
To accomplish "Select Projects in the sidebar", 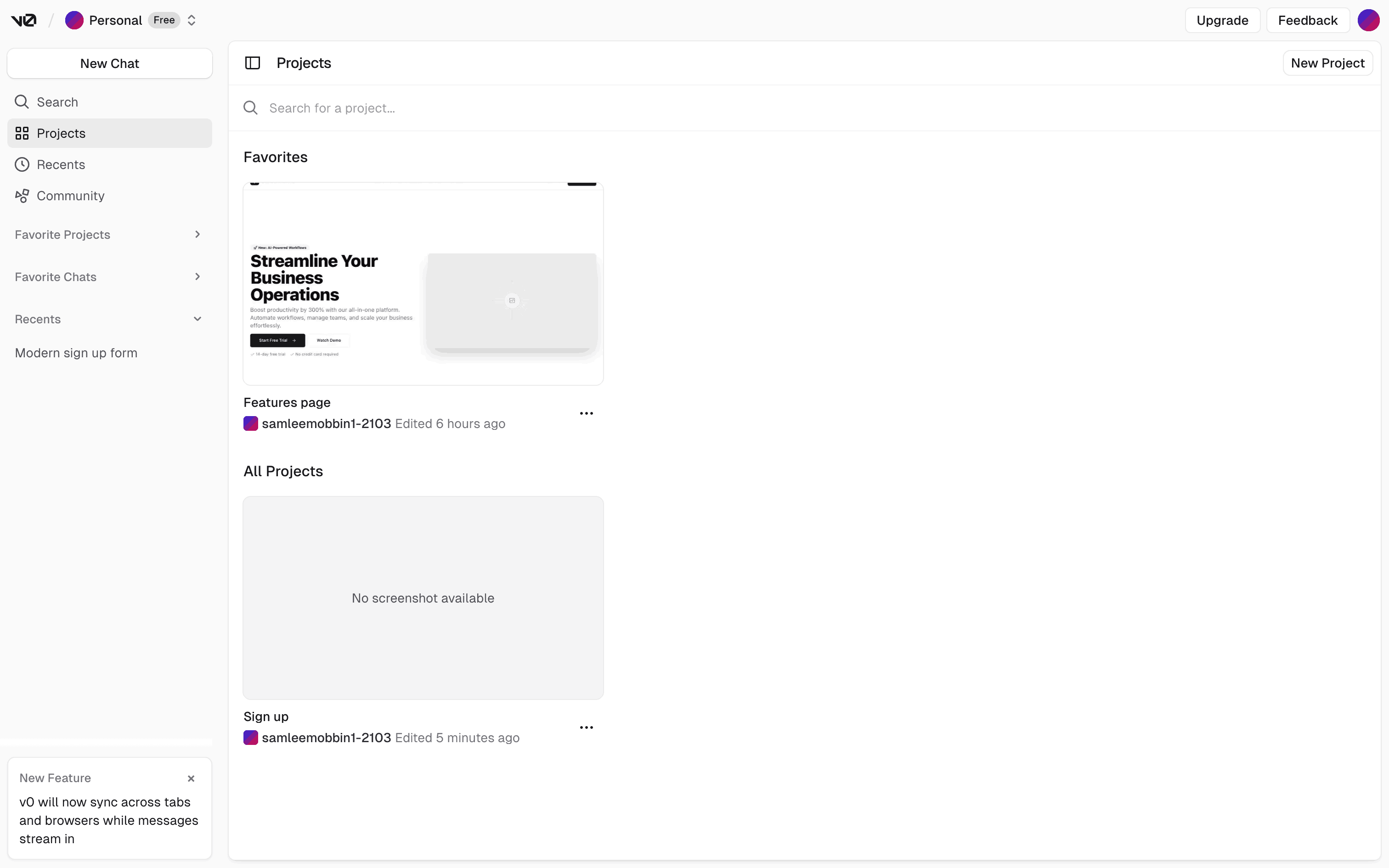I will coord(61,133).
